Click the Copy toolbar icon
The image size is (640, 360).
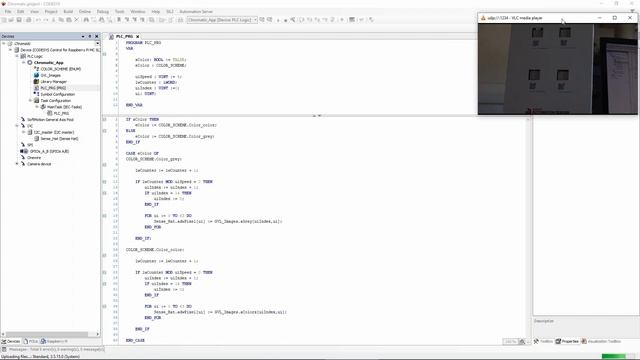[61, 20]
